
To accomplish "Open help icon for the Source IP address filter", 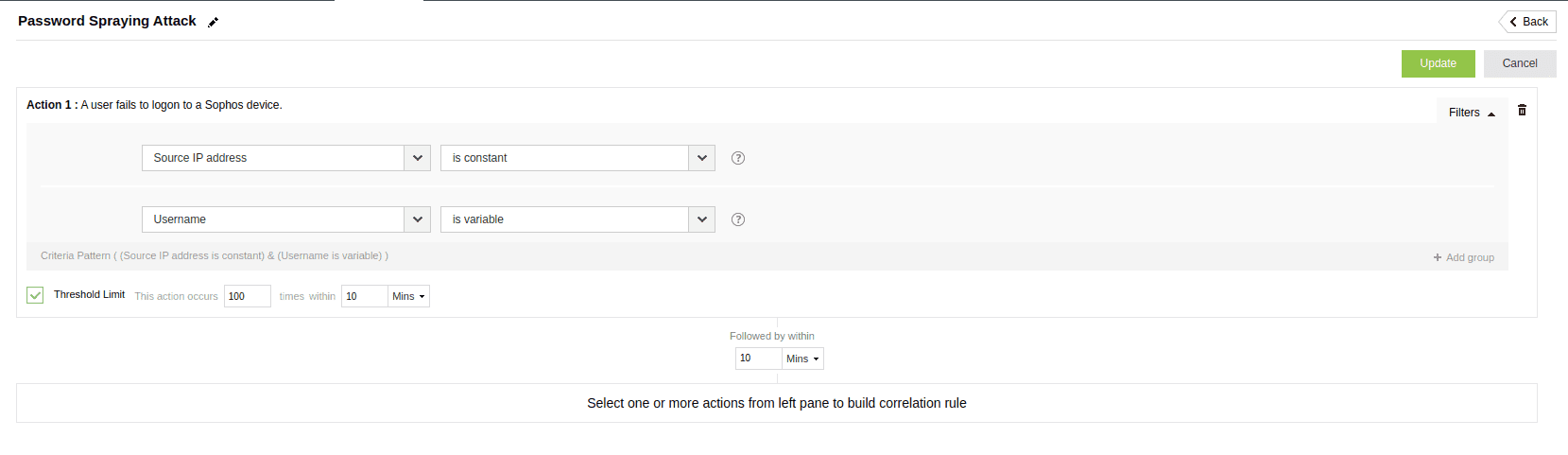I will pos(738,158).
